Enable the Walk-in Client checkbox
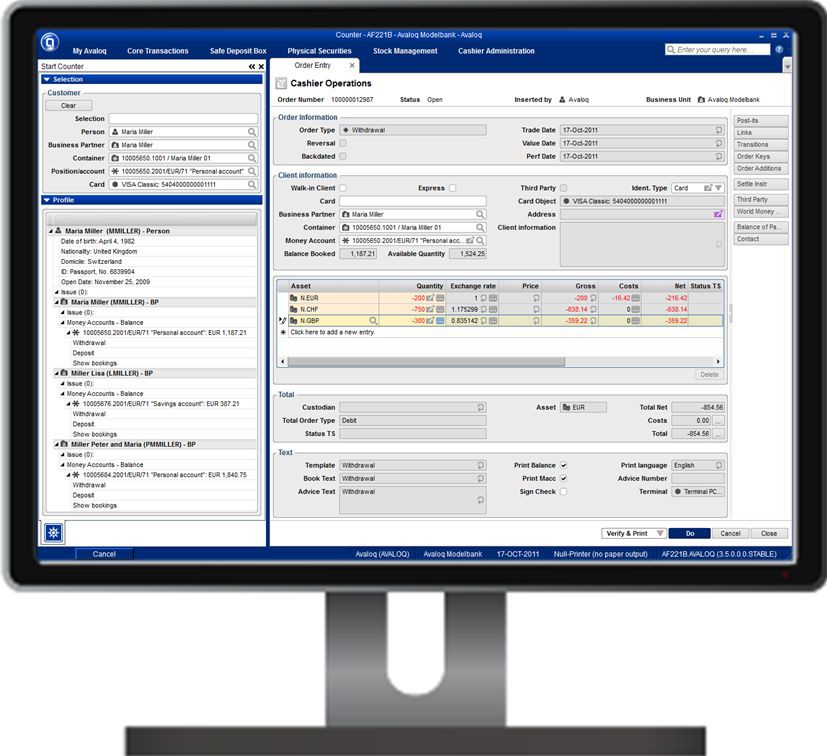827x756 pixels. pos(343,188)
